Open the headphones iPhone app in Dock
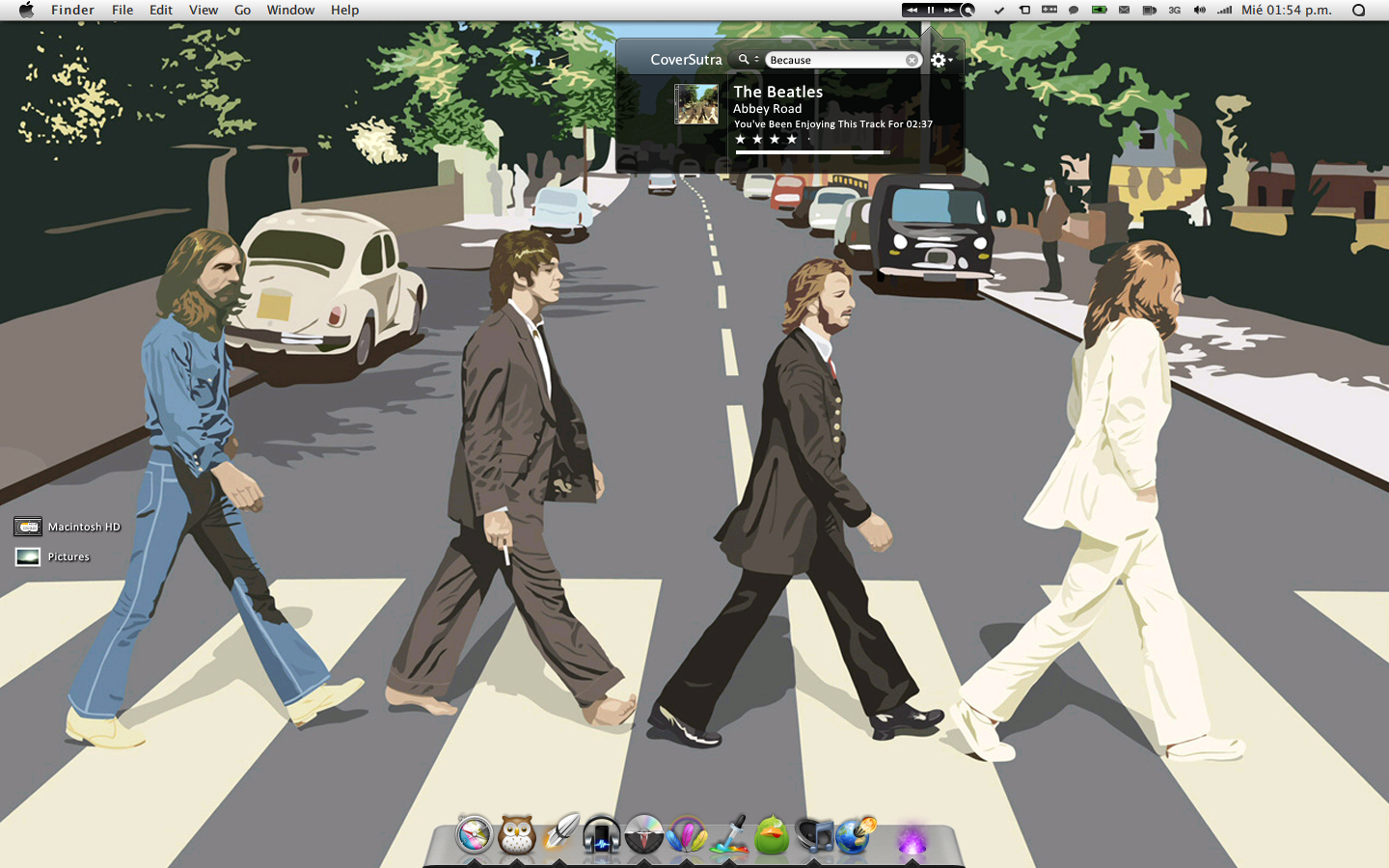This screenshot has height=868, width=1389. [602, 834]
